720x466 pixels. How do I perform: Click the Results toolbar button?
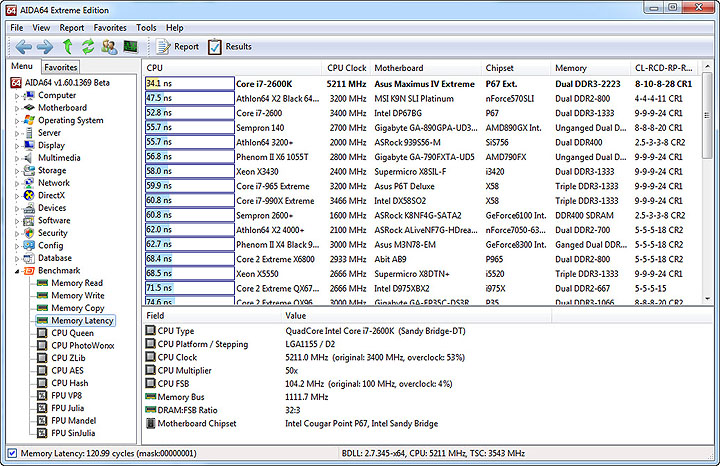click(x=230, y=46)
